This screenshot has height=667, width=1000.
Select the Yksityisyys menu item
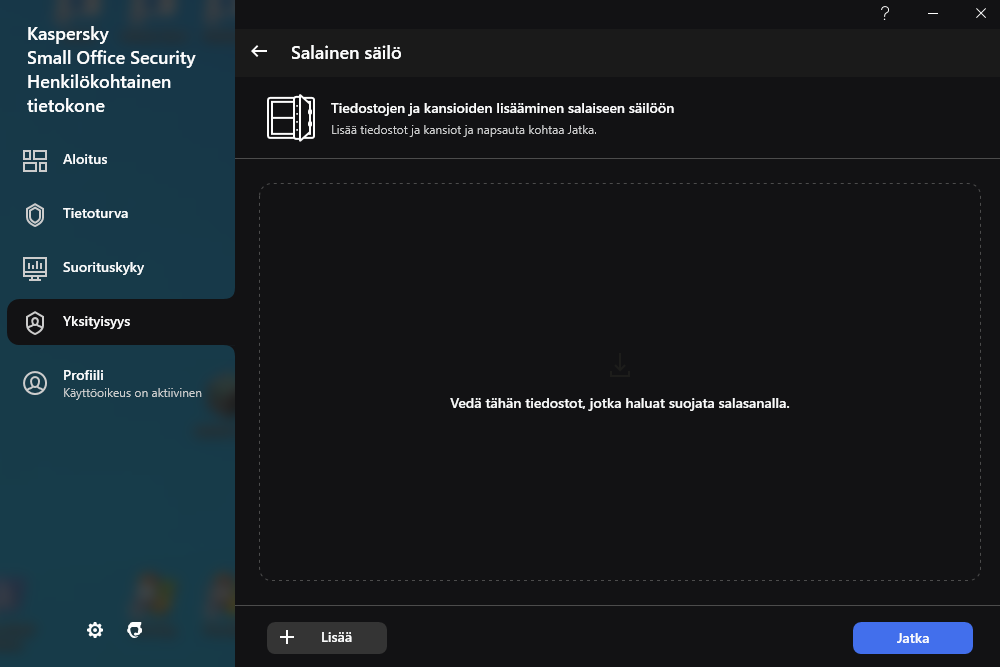point(121,322)
